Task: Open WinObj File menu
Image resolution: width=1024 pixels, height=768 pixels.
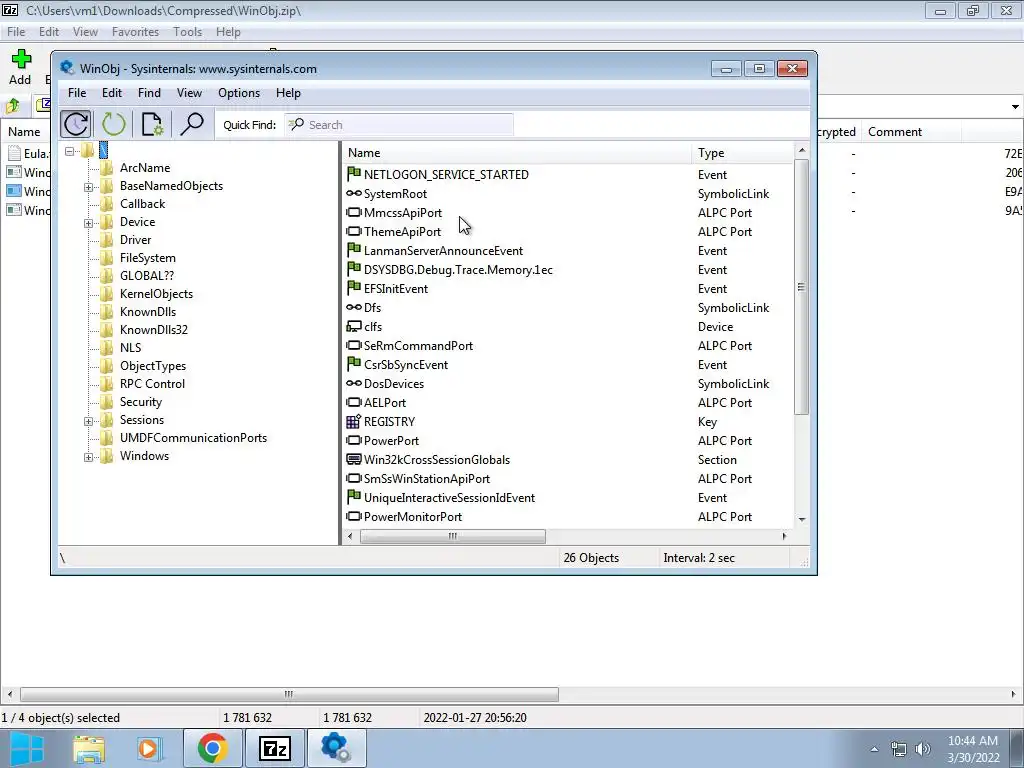Action: click(x=77, y=93)
